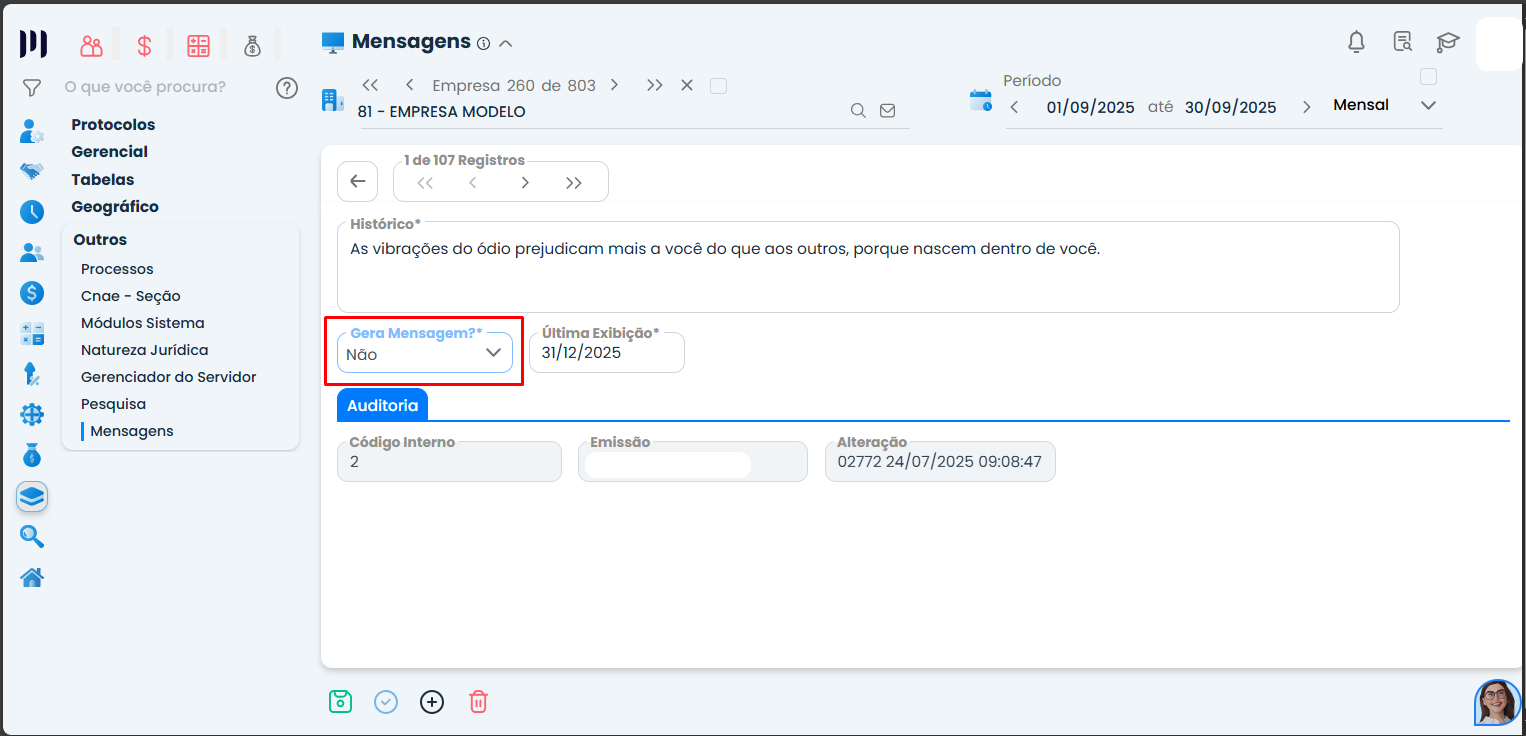Click the filter funnel icon
Screen dimensions: 1526x736
click(x=31, y=88)
